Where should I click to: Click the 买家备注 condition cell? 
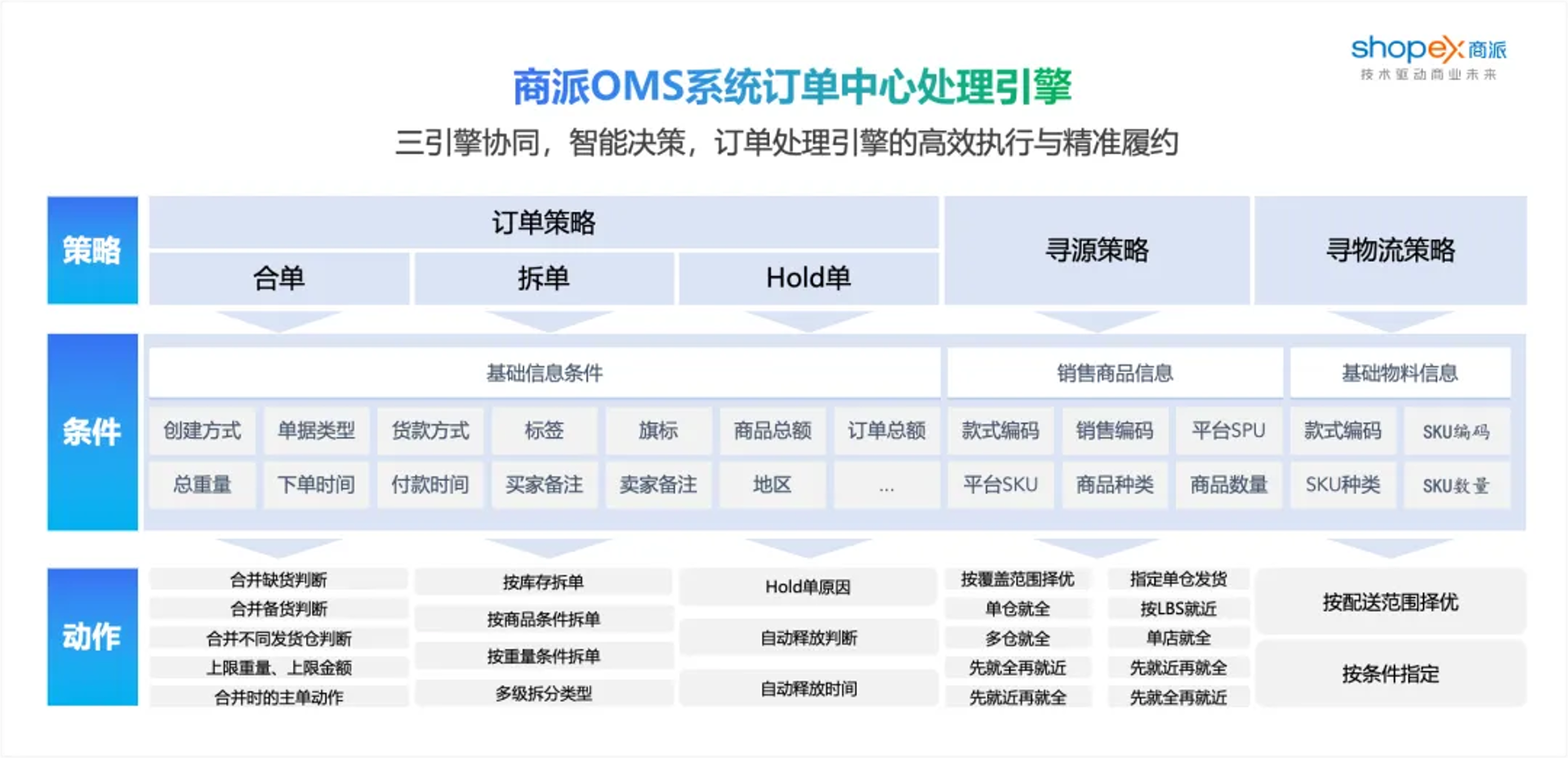[x=544, y=485]
